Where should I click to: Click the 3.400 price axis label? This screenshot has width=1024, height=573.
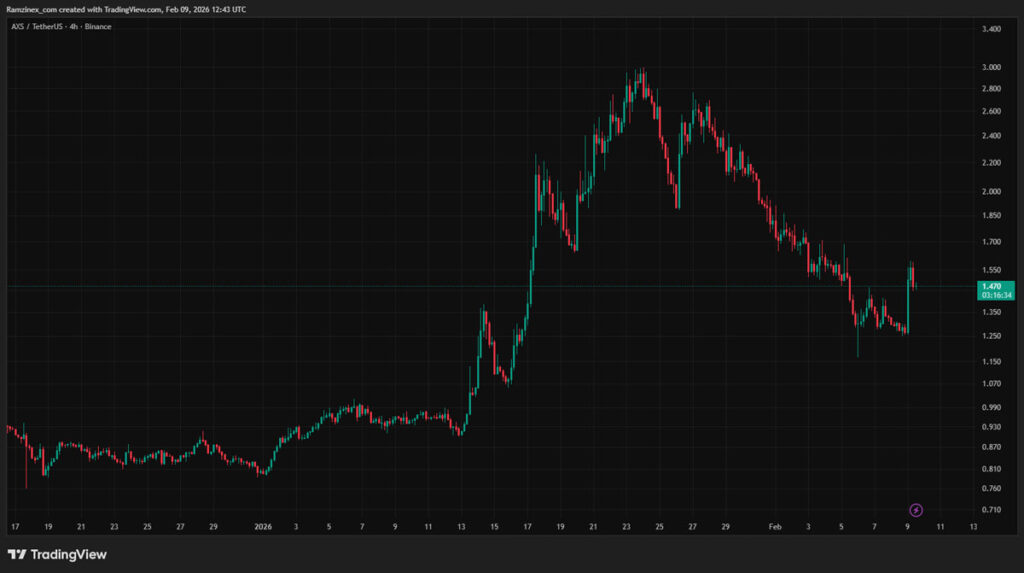tap(991, 29)
